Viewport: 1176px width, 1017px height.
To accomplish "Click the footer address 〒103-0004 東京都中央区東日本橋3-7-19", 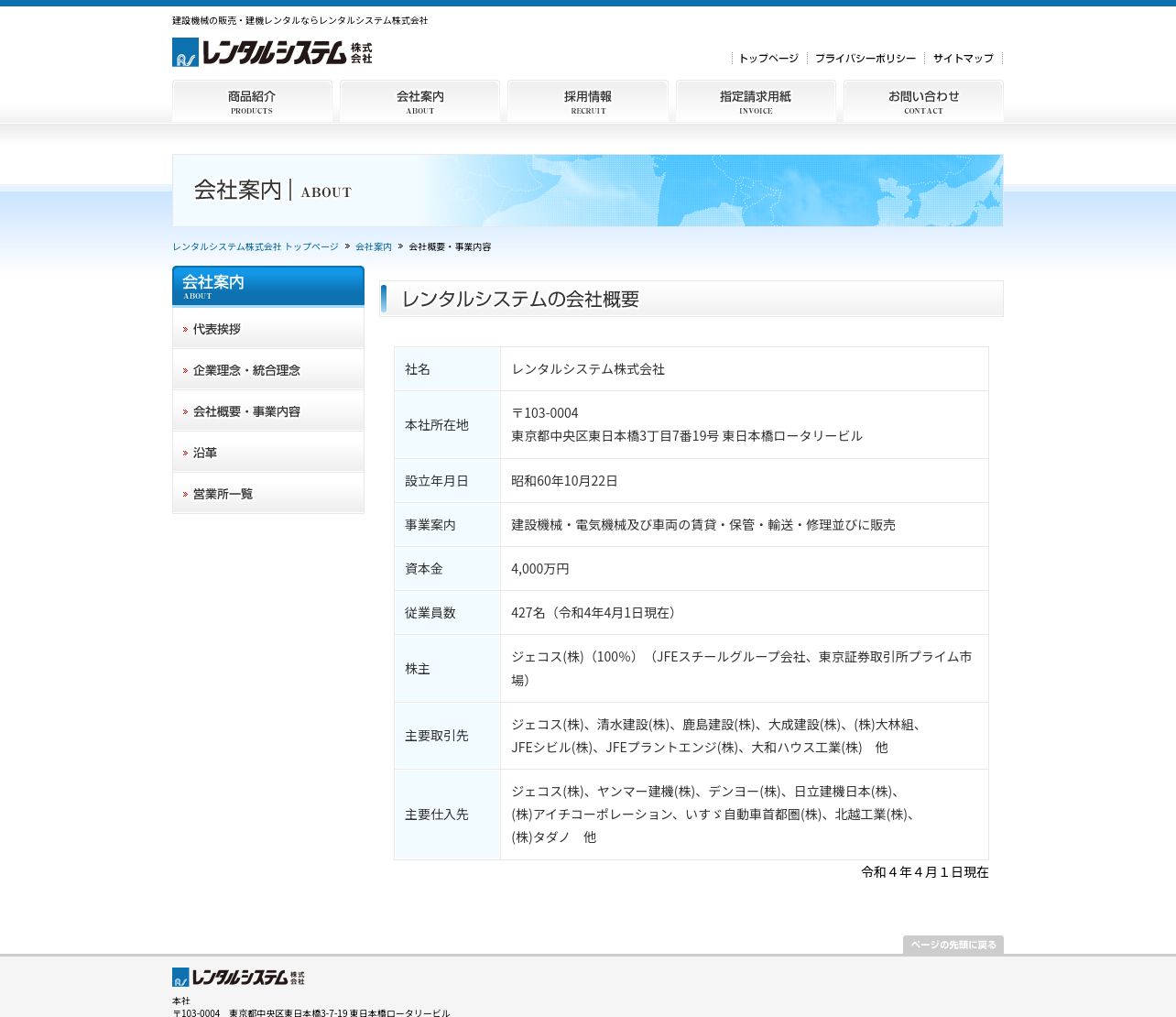I will (x=311, y=1012).
